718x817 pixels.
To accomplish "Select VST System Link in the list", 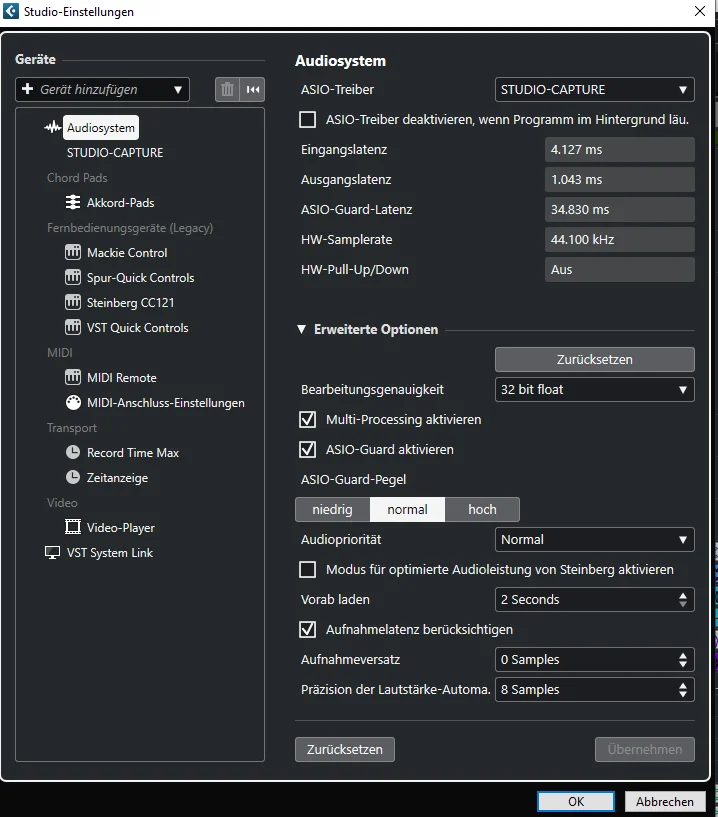I will coord(109,553).
